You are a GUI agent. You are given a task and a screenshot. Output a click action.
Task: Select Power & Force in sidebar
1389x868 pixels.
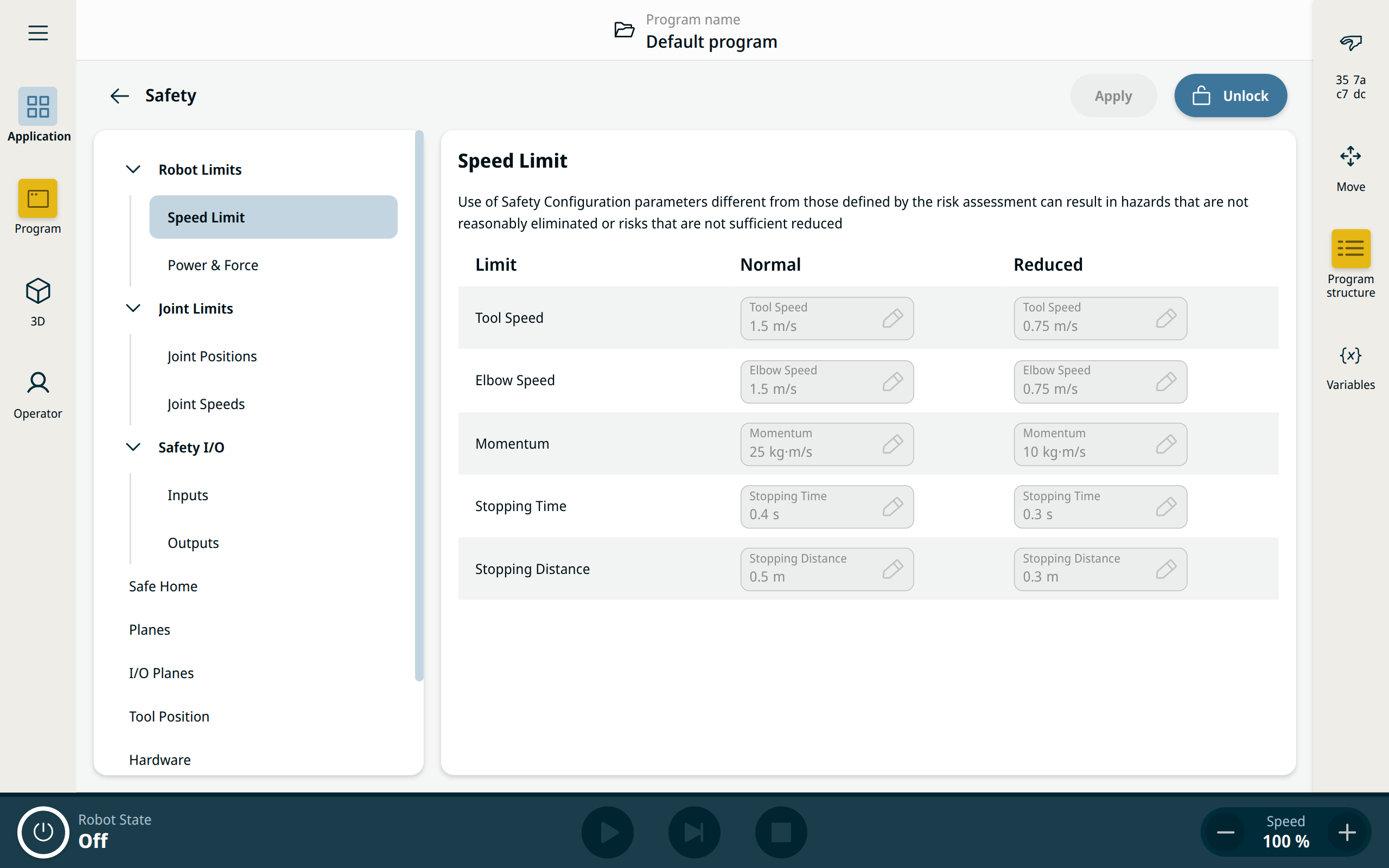tap(213, 265)
